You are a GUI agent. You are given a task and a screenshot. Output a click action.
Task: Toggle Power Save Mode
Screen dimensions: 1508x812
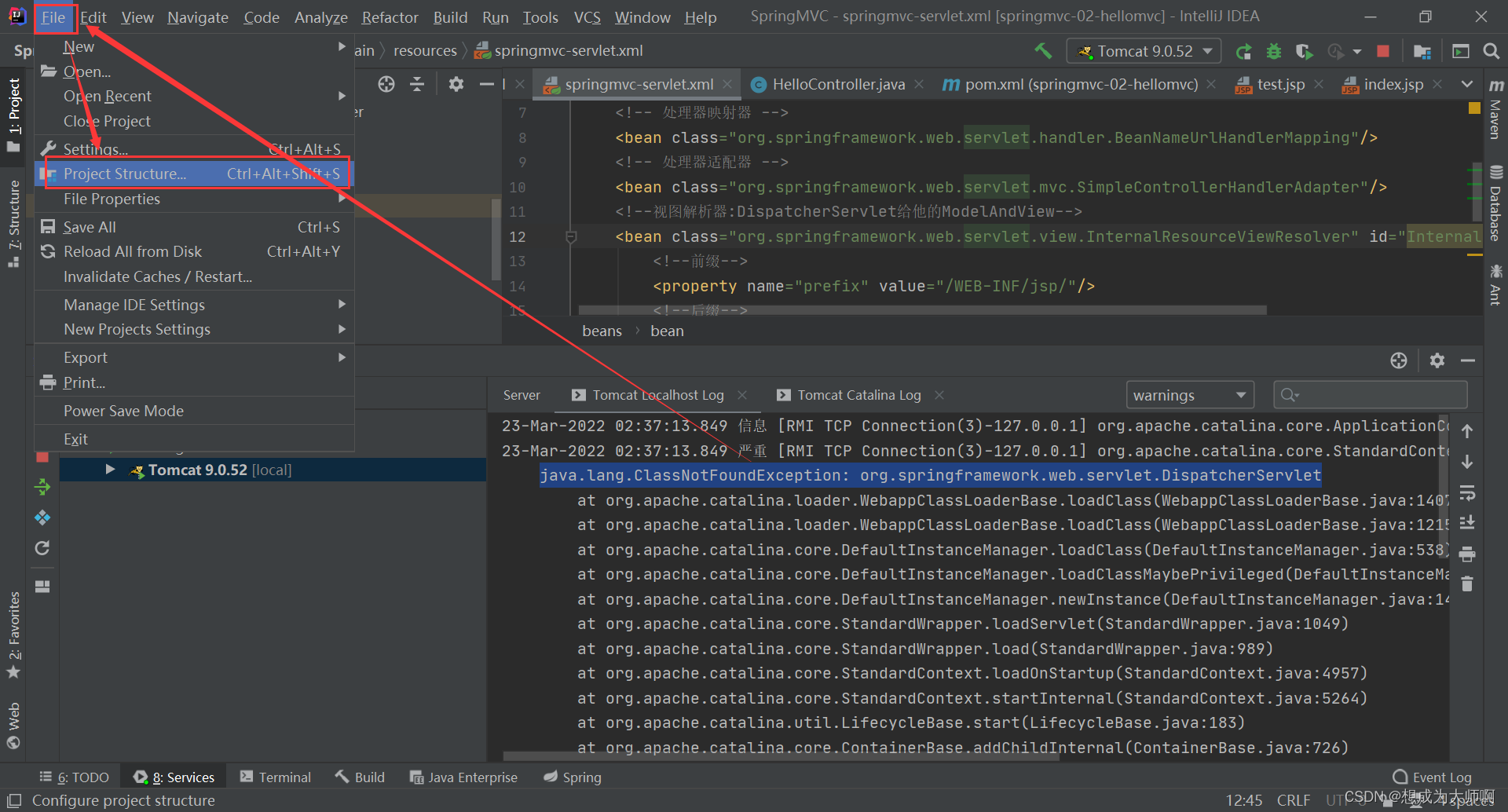pyautogui.click(x=195, y=411)
